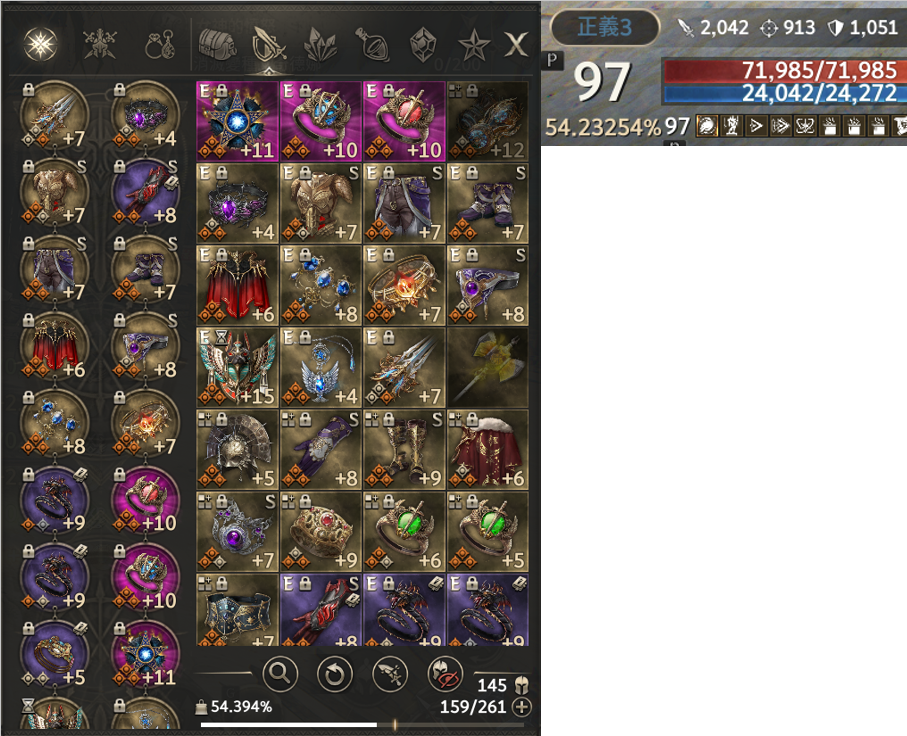This screenshot has width=907, height=736.
Task: Open the potion bottle tab
Action: click(372, 45)
